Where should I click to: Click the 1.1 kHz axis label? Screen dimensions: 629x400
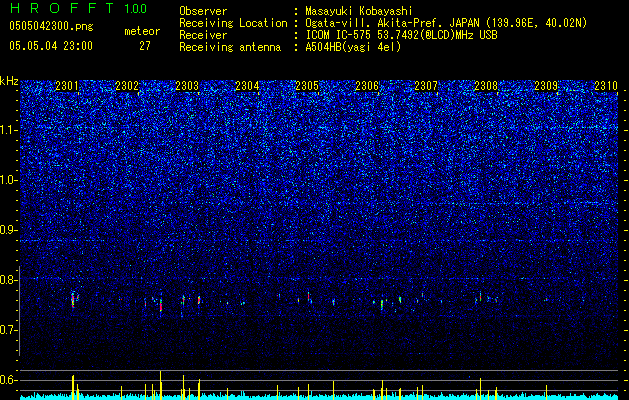point(9,130)
